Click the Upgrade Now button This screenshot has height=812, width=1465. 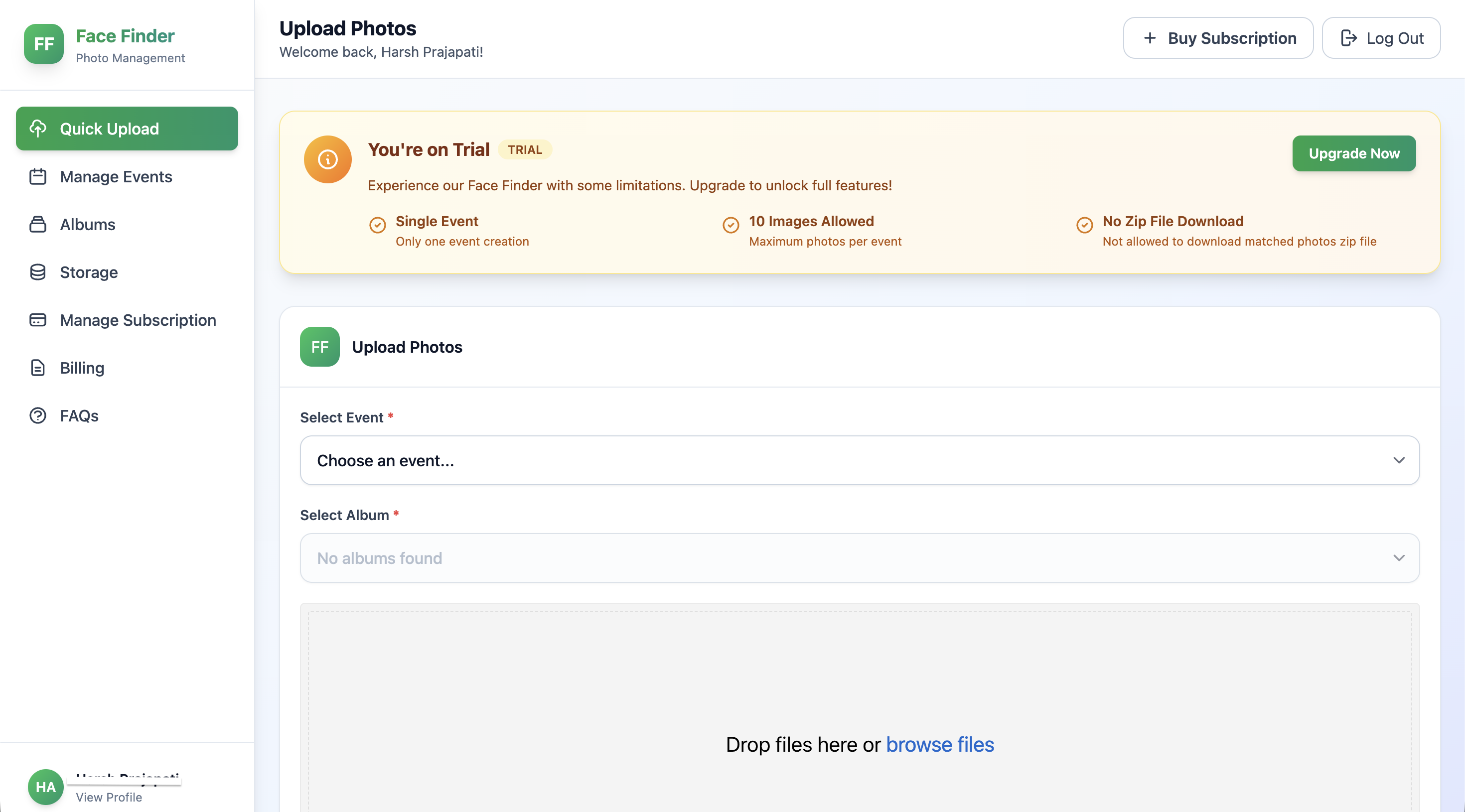(1354, 153)
